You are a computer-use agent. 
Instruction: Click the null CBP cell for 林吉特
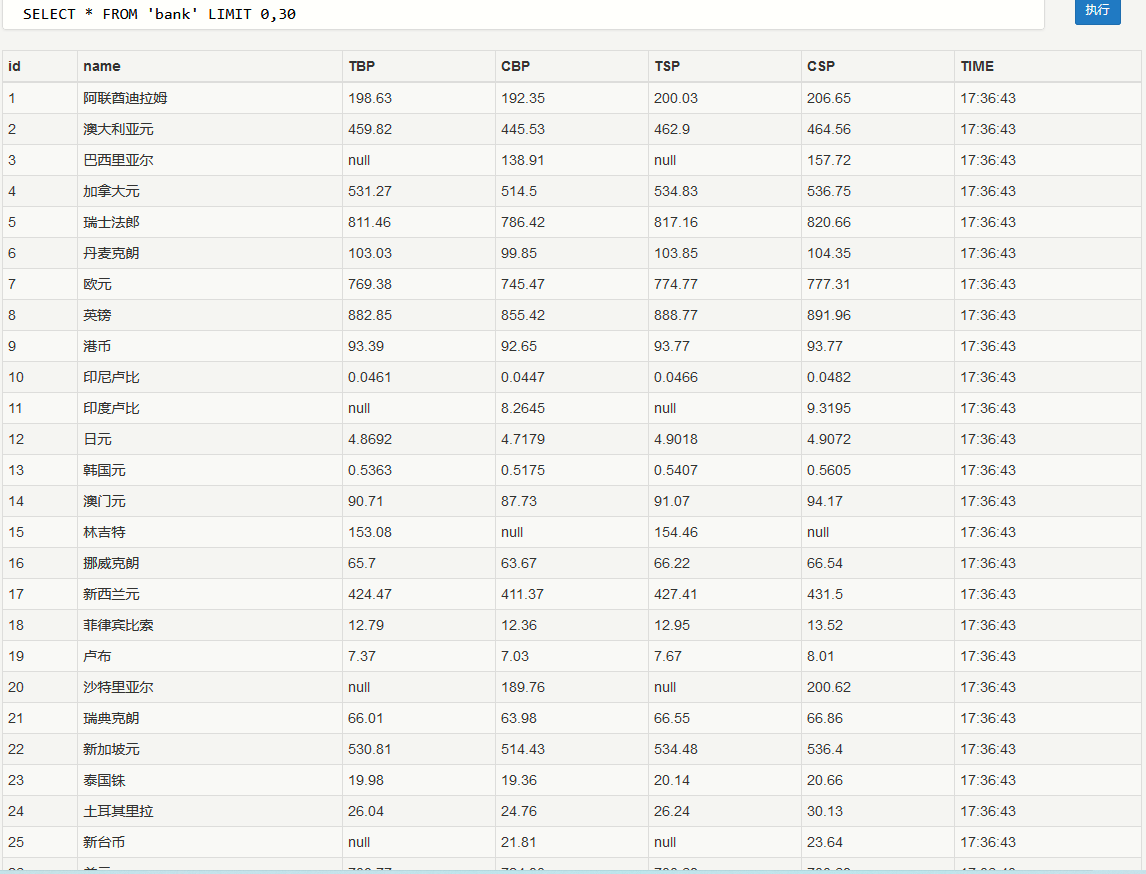(x=512, y=532)
